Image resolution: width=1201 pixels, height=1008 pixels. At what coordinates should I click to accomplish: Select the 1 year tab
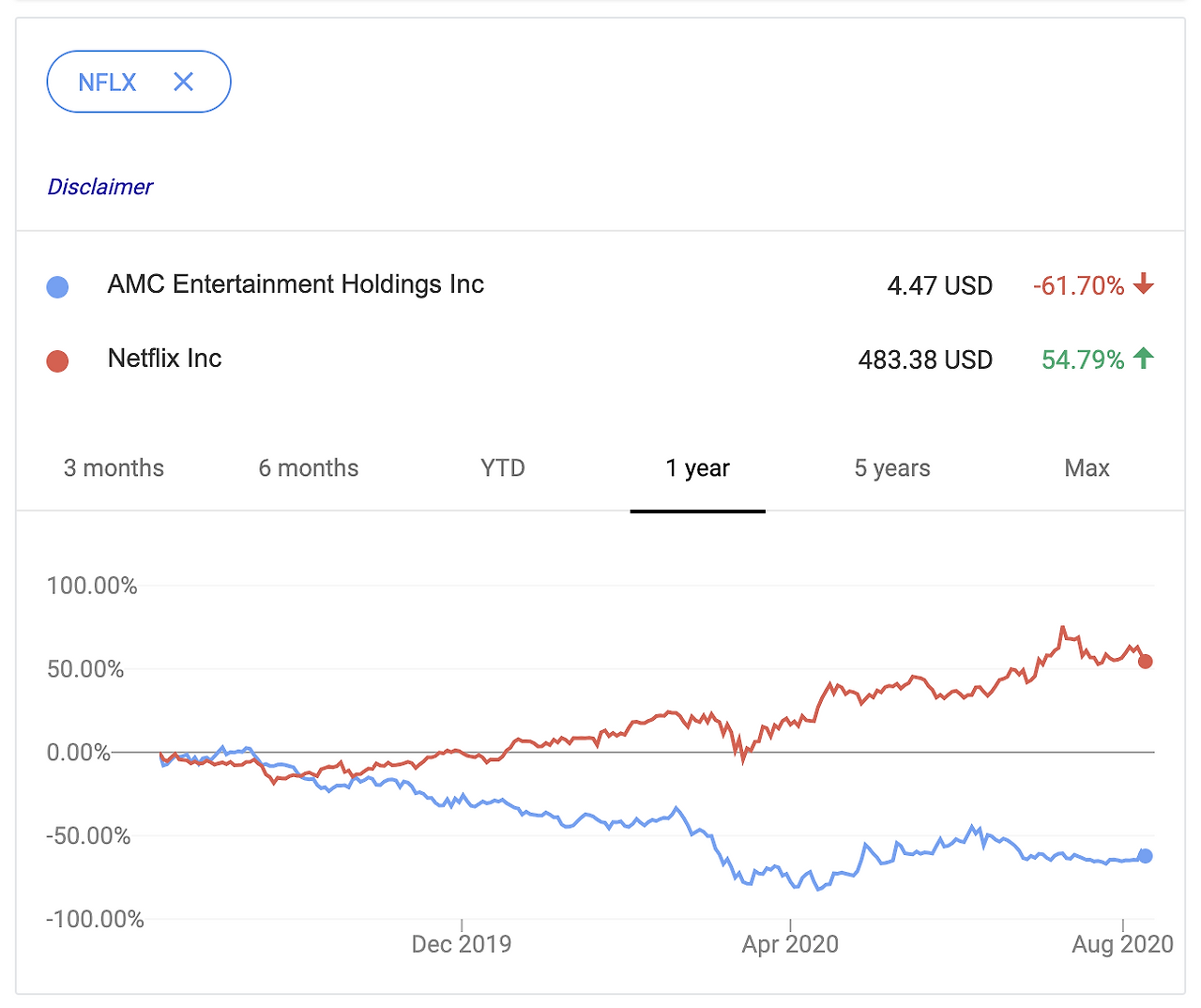pos(697,467)
